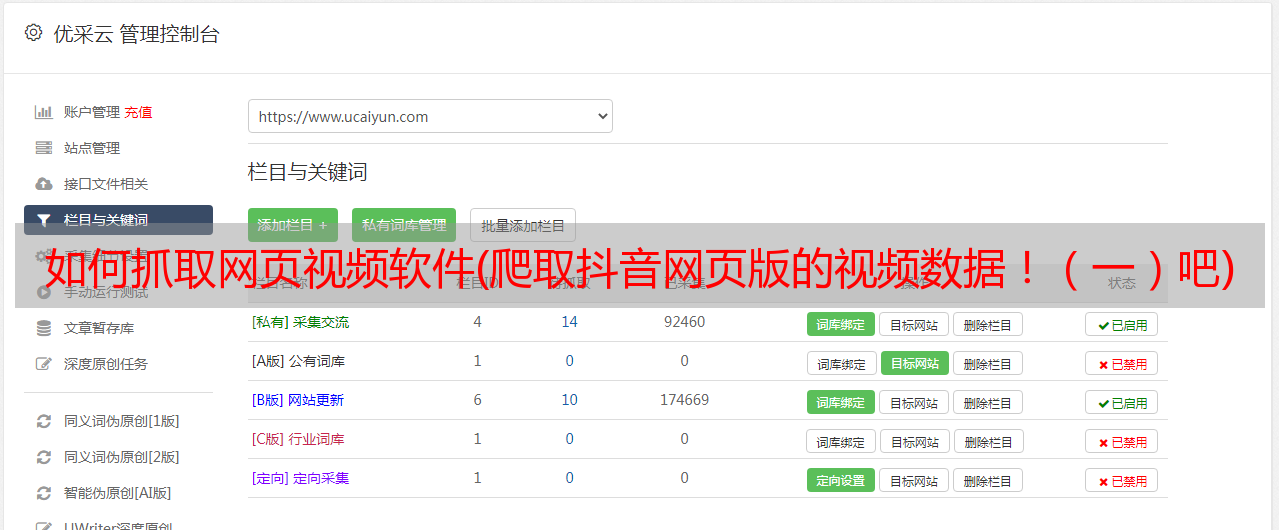This screenshot has height=530, width=1279.
Task: Click the server icon for 站点管理
Action: (x=43, y=148)
